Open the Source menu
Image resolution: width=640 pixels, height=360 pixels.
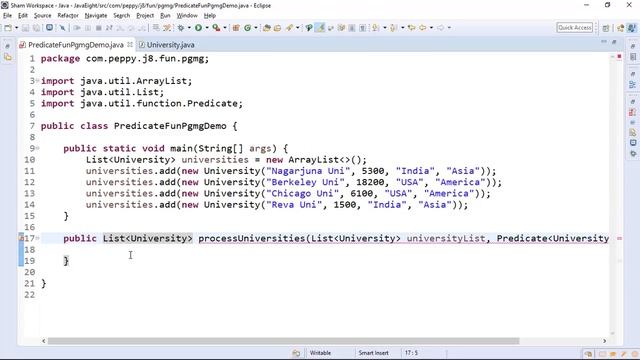point(42,16)
